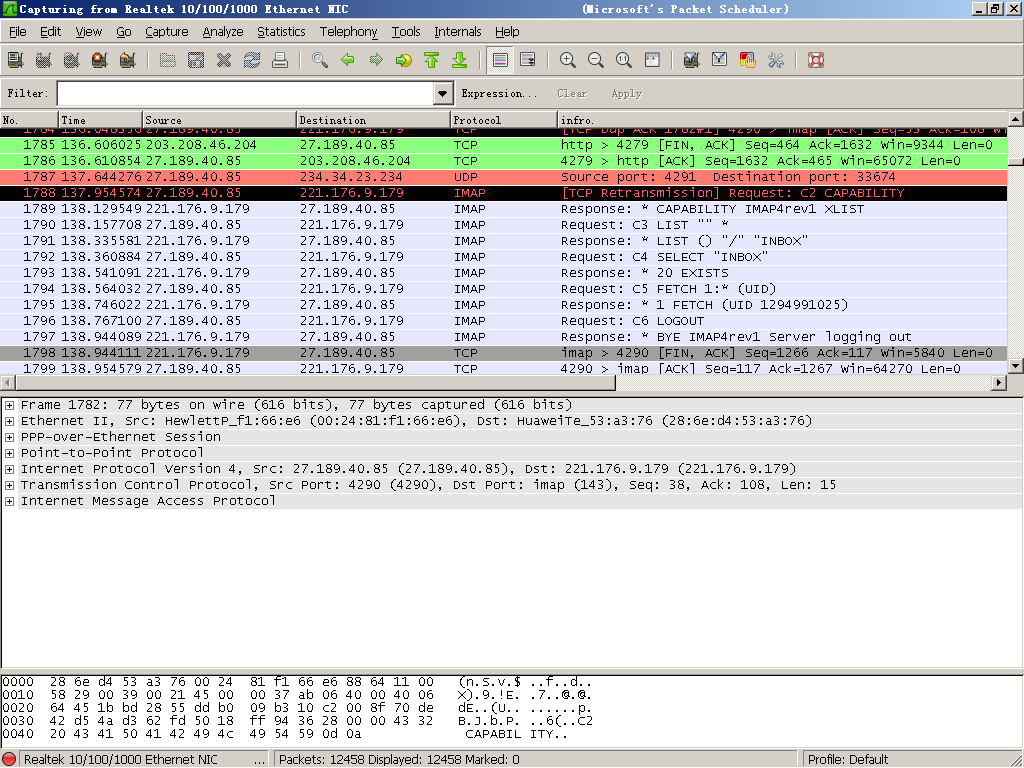Viewport: 1024px width, 768px height.
Task: Open the coloring rules editor icon
Action: point(748,60)
